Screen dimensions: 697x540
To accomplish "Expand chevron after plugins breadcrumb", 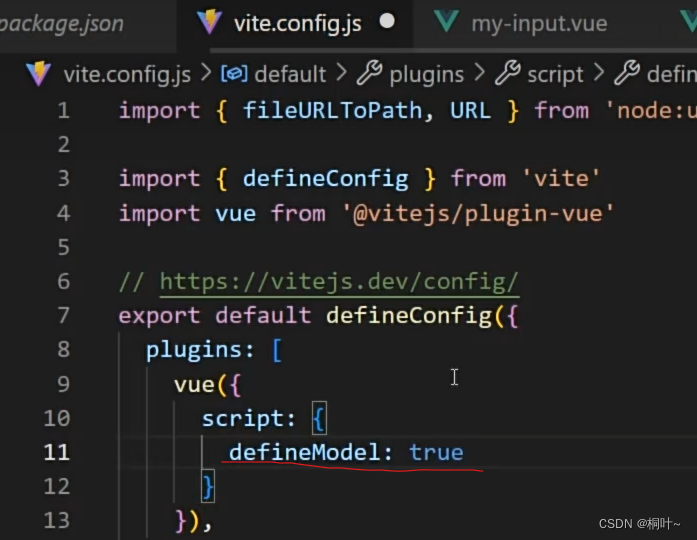I will point(480,72).
